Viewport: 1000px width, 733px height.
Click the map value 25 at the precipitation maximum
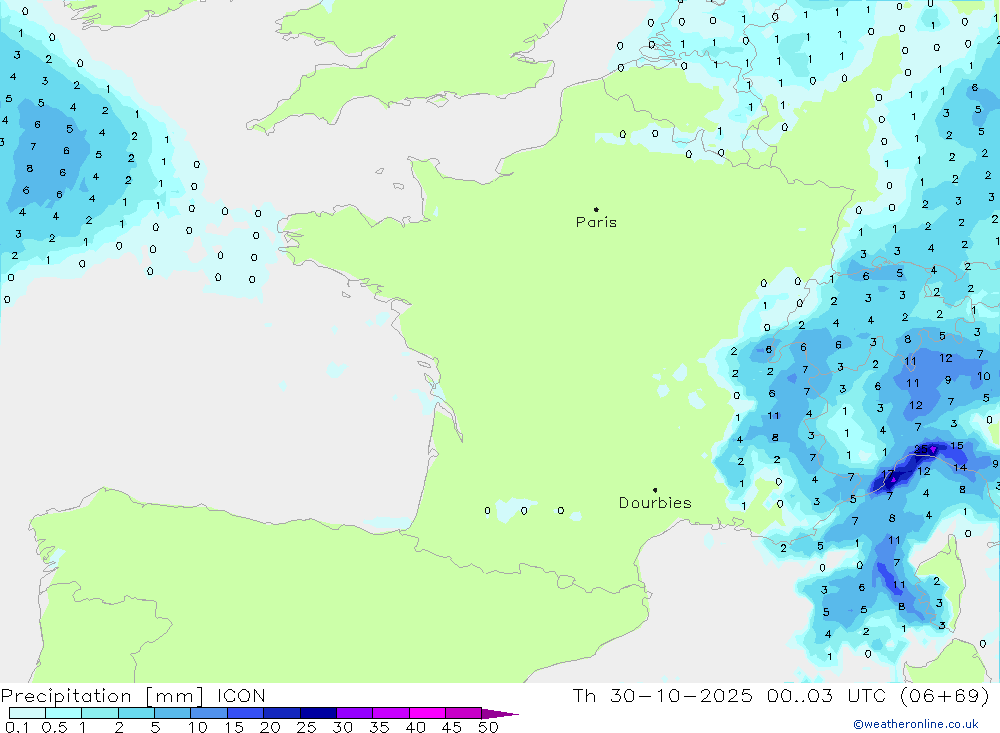[921, 449]
